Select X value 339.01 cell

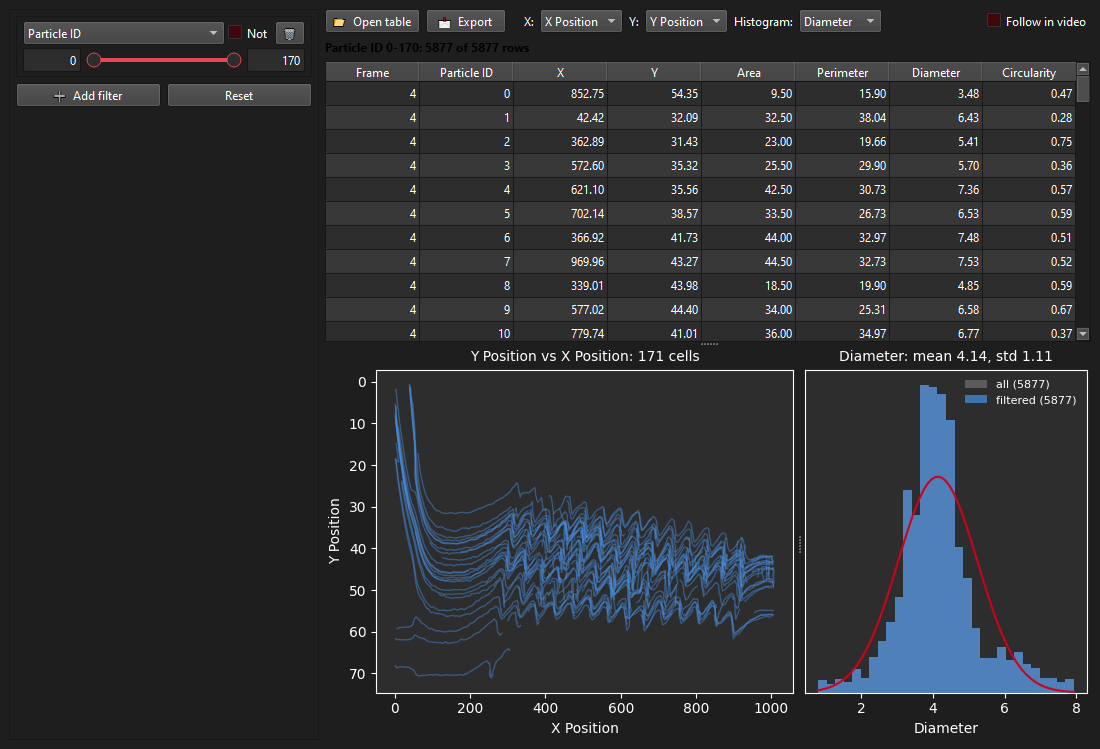561,285
